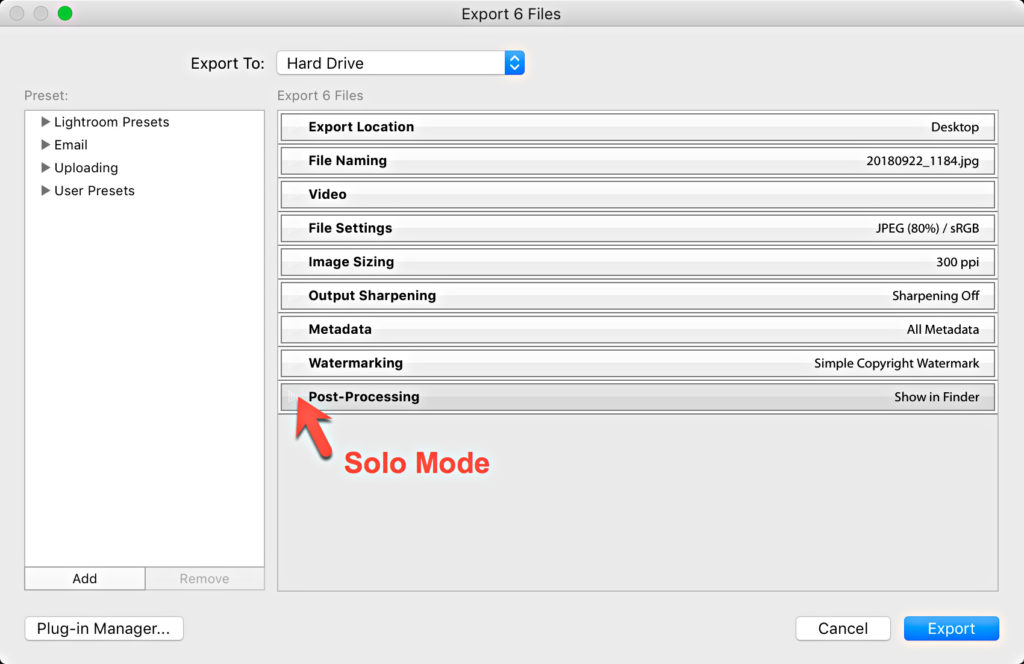Cancel the export dialog
The image size is (1024, 664).
(x=842, y=628)
